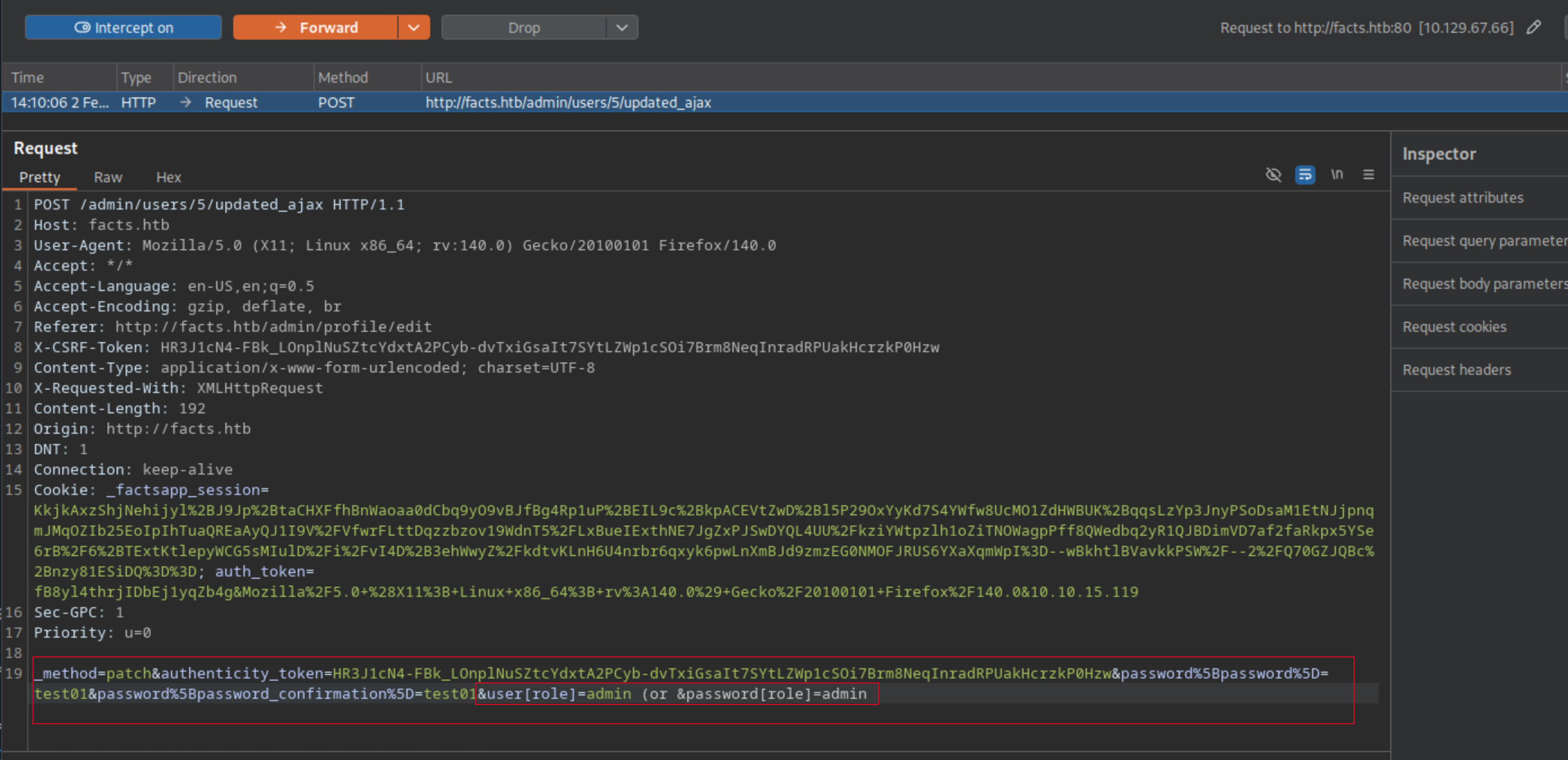Expand the Forward dropdown arrow
This screenshot has width=1568, height=760.
pos(414,27)
